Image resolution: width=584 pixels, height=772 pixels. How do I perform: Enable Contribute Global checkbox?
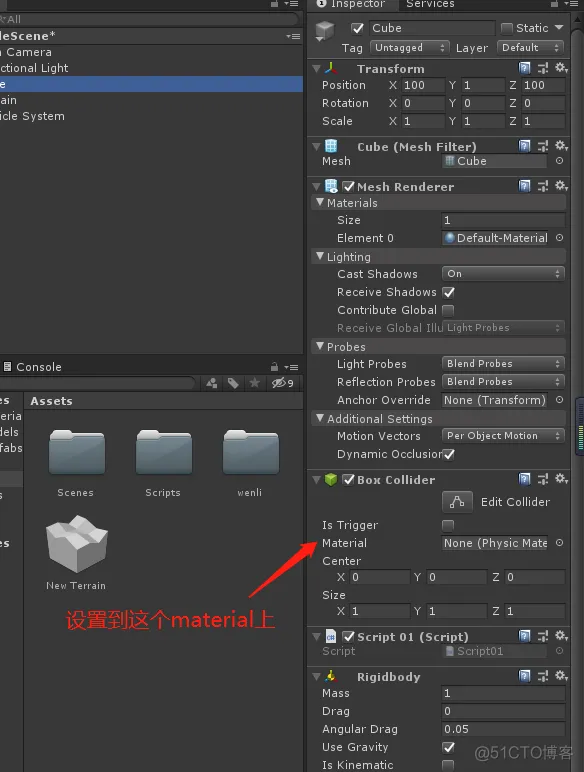448,310
